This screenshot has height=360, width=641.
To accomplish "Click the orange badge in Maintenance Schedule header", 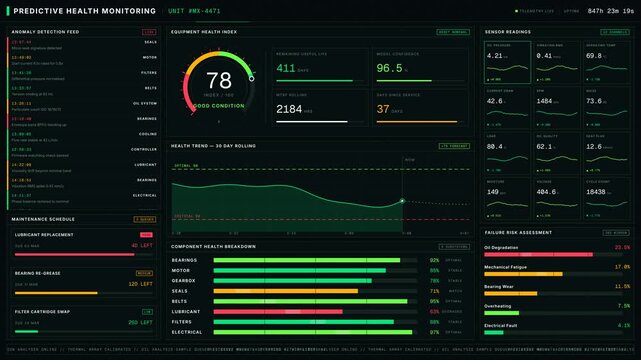I will coord(145,219).
